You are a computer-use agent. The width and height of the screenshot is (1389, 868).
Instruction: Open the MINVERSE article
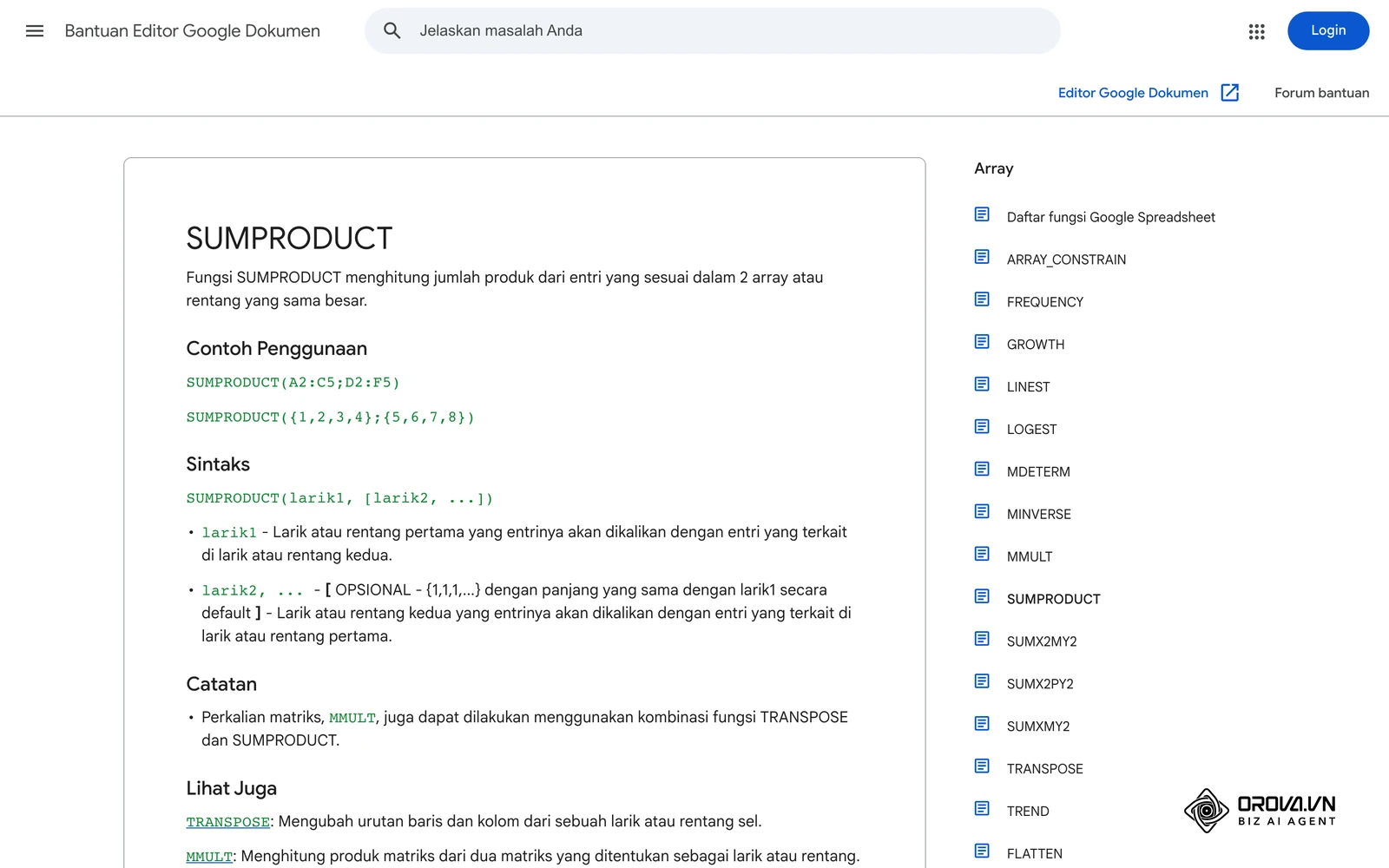pyautogui.click(x=1039, y=515)
